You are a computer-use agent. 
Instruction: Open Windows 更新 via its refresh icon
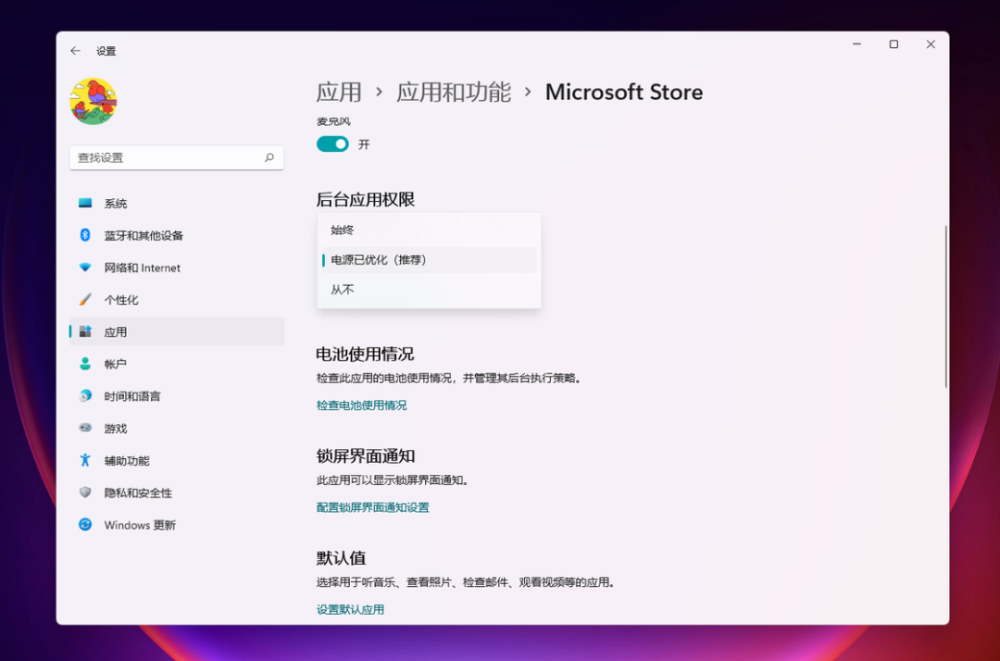coord(85,525)
